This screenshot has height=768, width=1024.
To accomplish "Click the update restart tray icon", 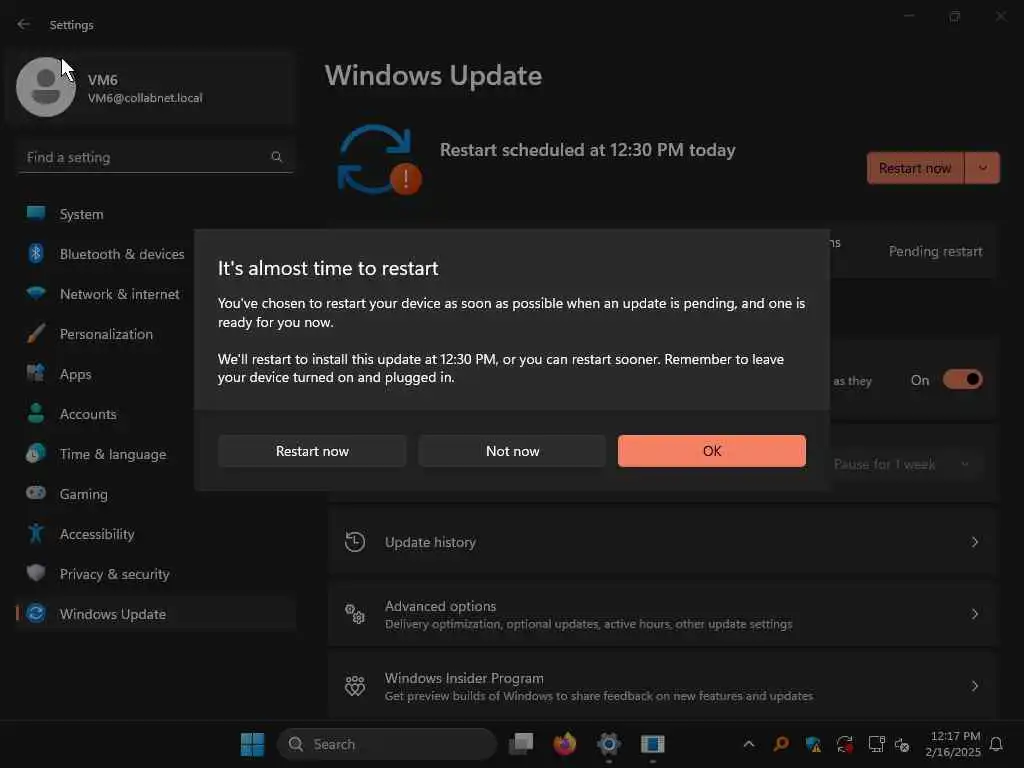I will (844, 744).
